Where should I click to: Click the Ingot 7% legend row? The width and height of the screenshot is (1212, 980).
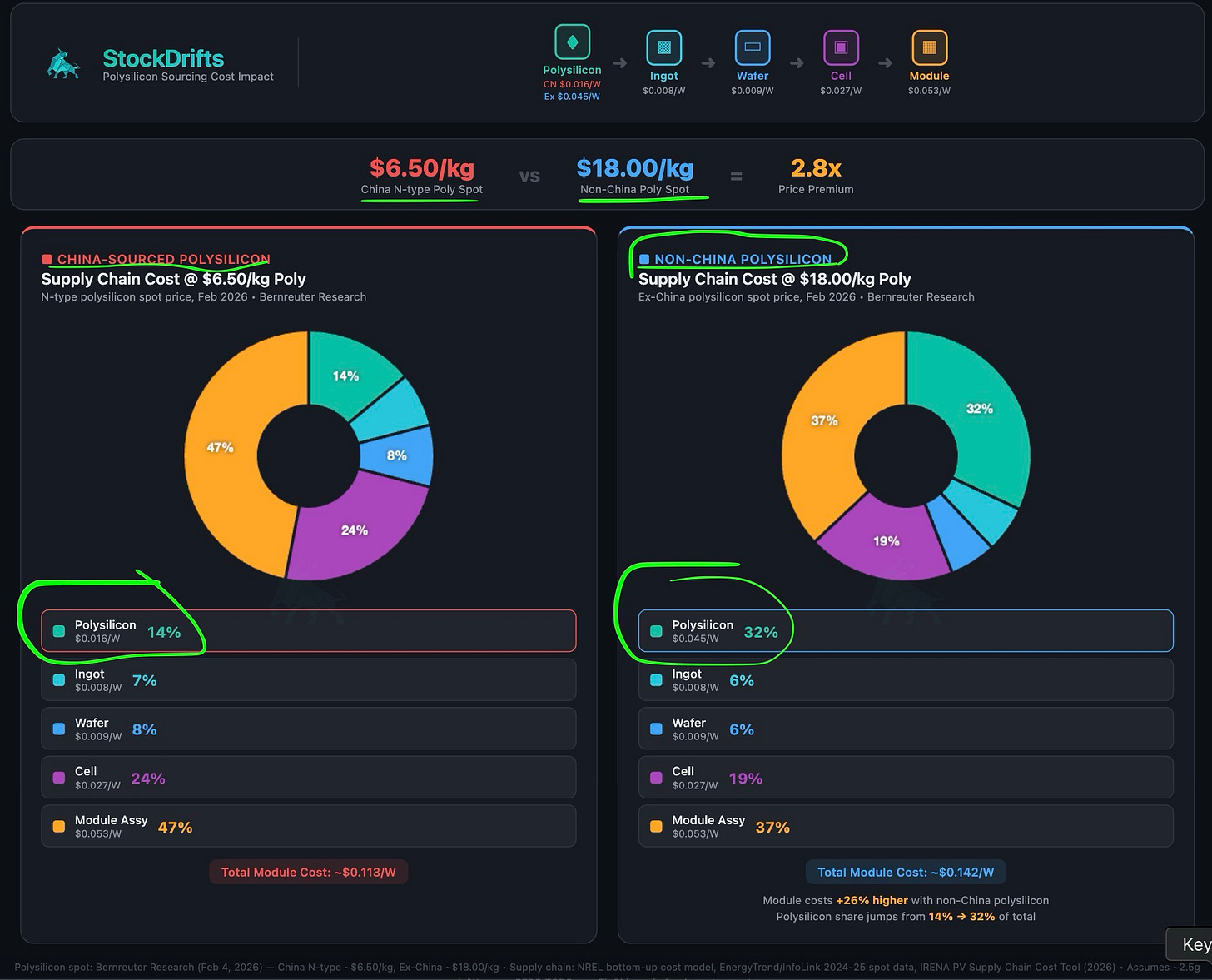coord(309,680)
